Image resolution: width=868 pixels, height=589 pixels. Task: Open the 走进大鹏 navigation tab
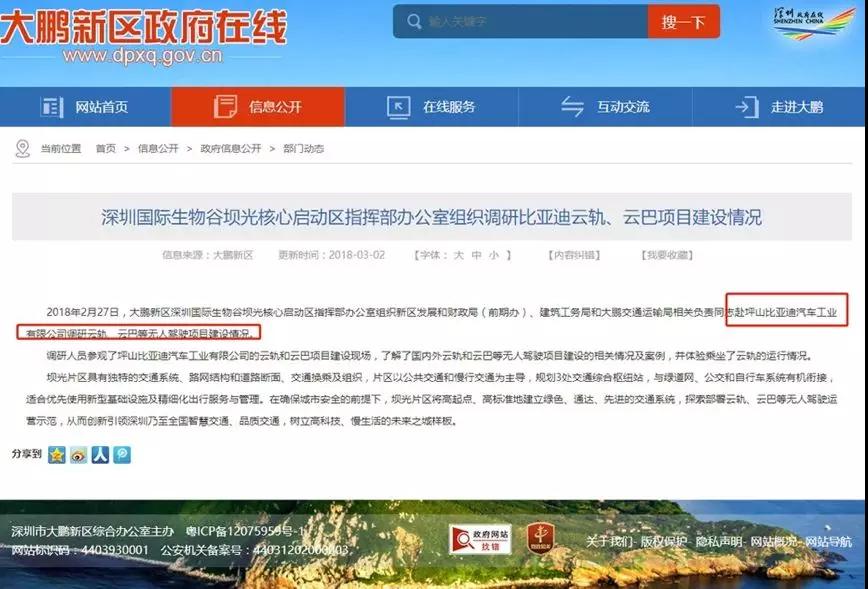tap(779, 107)
